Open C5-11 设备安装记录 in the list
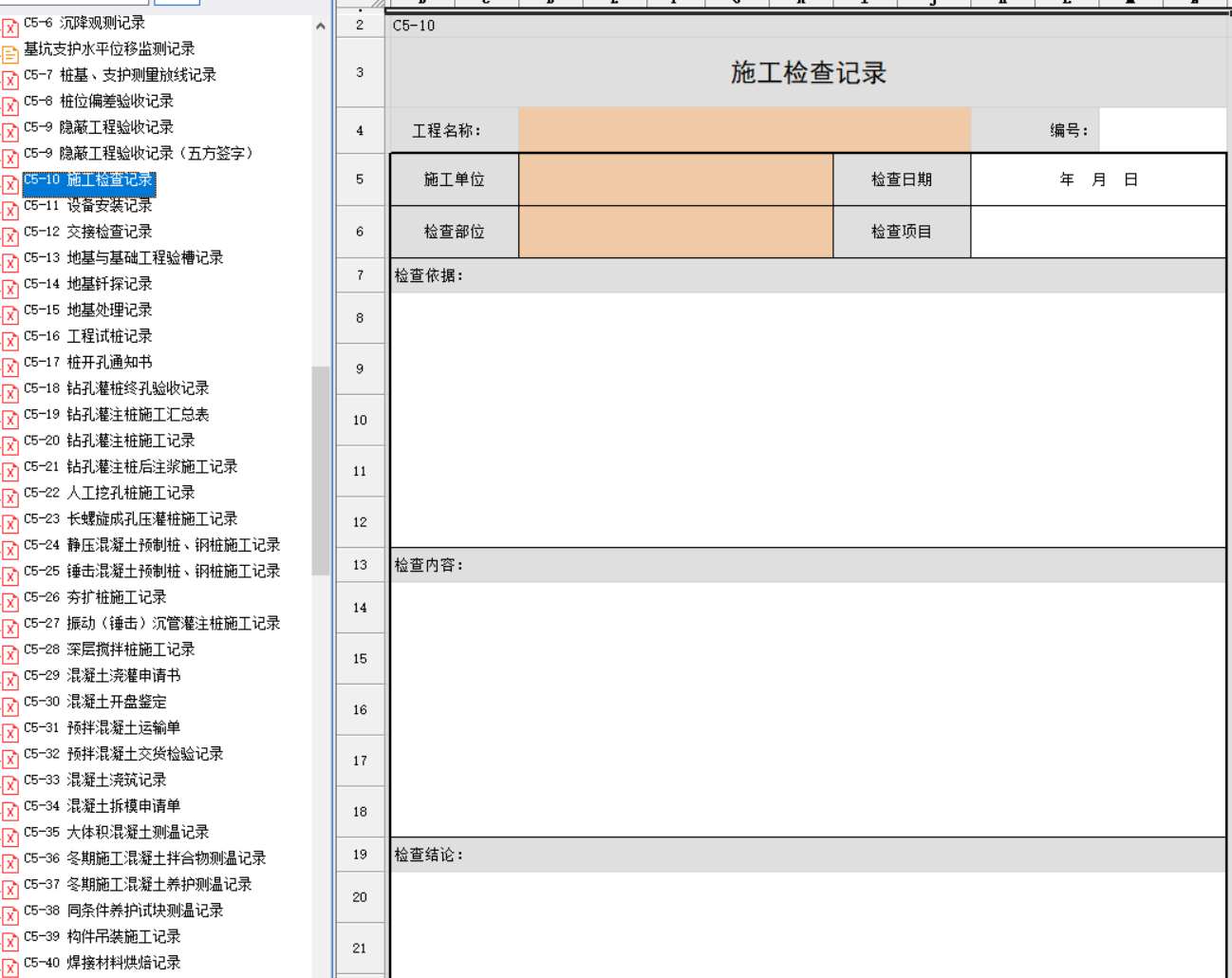This screenshot has height=978, width=1232. coord(109,205)
